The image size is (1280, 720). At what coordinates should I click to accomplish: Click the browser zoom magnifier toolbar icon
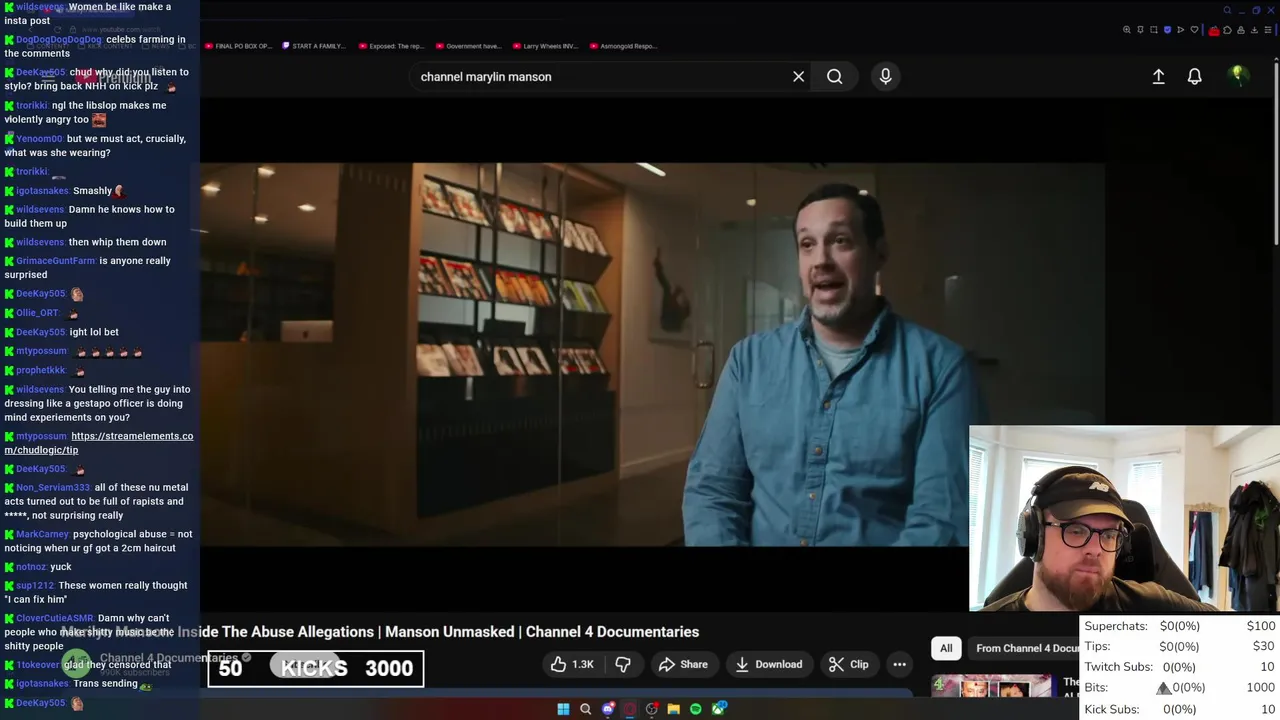(1127, 30)
